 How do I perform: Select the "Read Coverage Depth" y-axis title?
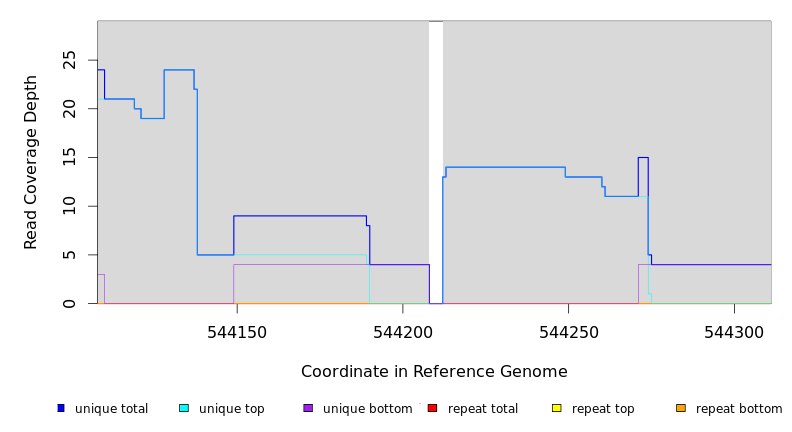coord(31,162)
